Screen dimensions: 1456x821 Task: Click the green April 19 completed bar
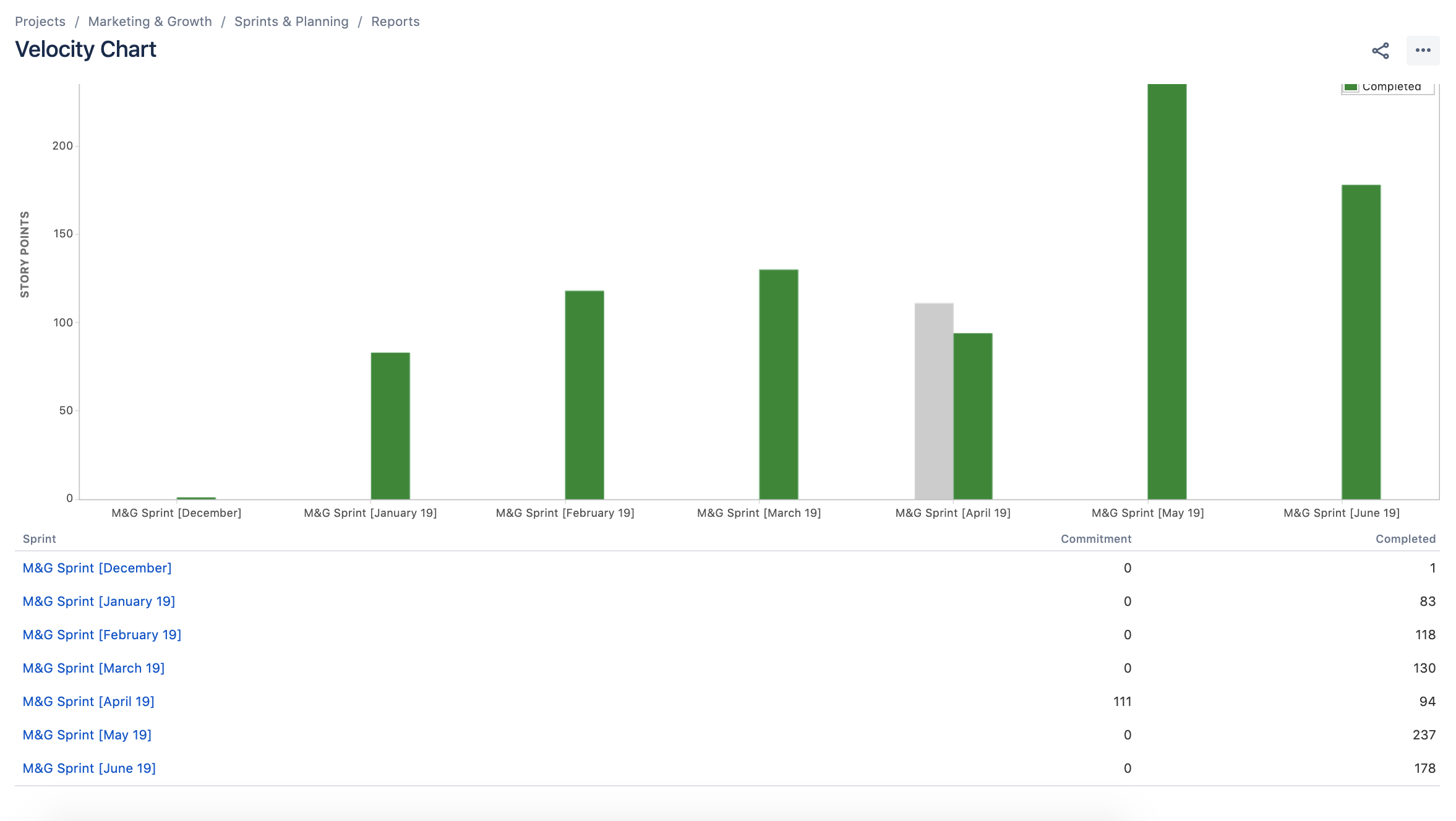973,416
